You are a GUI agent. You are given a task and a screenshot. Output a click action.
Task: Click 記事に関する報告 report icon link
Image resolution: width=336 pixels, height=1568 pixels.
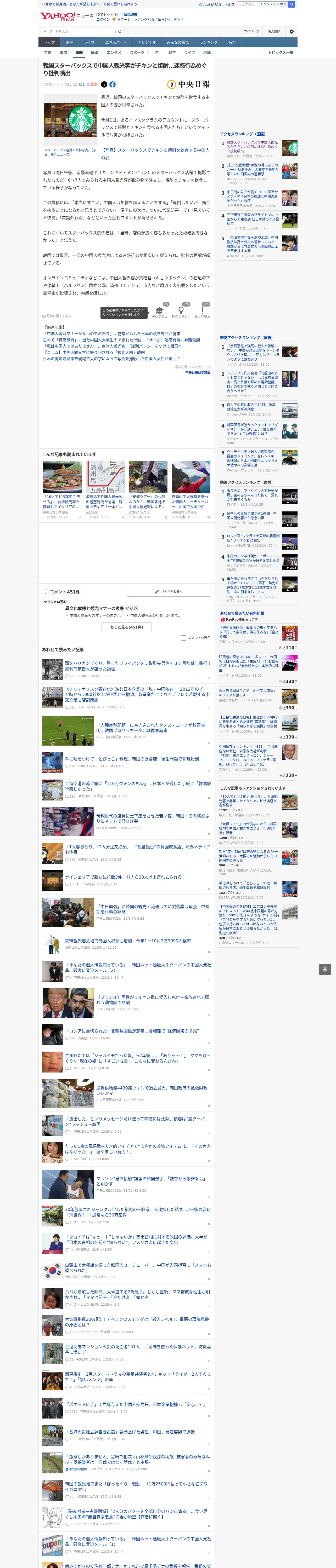(x=57, y=316)
